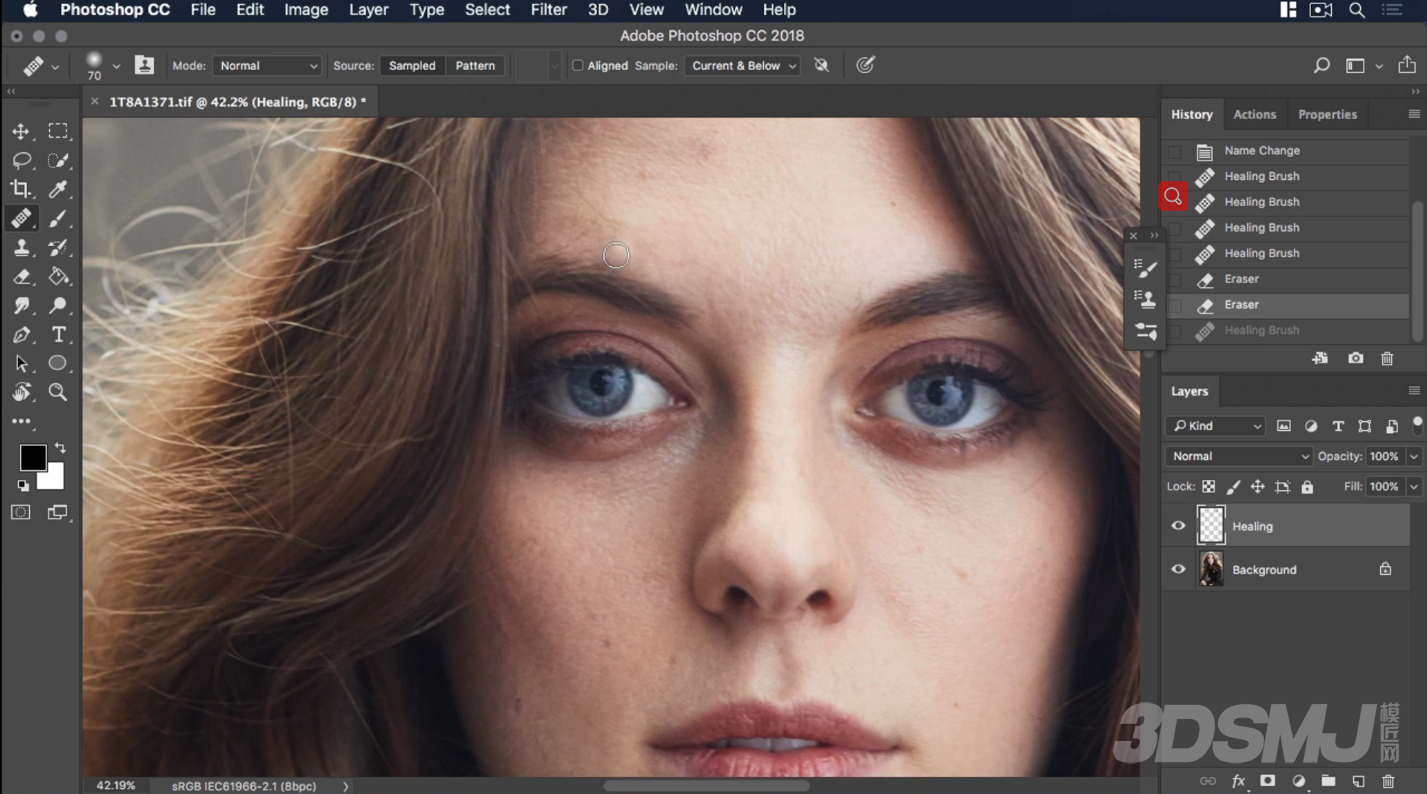
Task: Add a layer style (fx)
Action: click(1238, 781)
